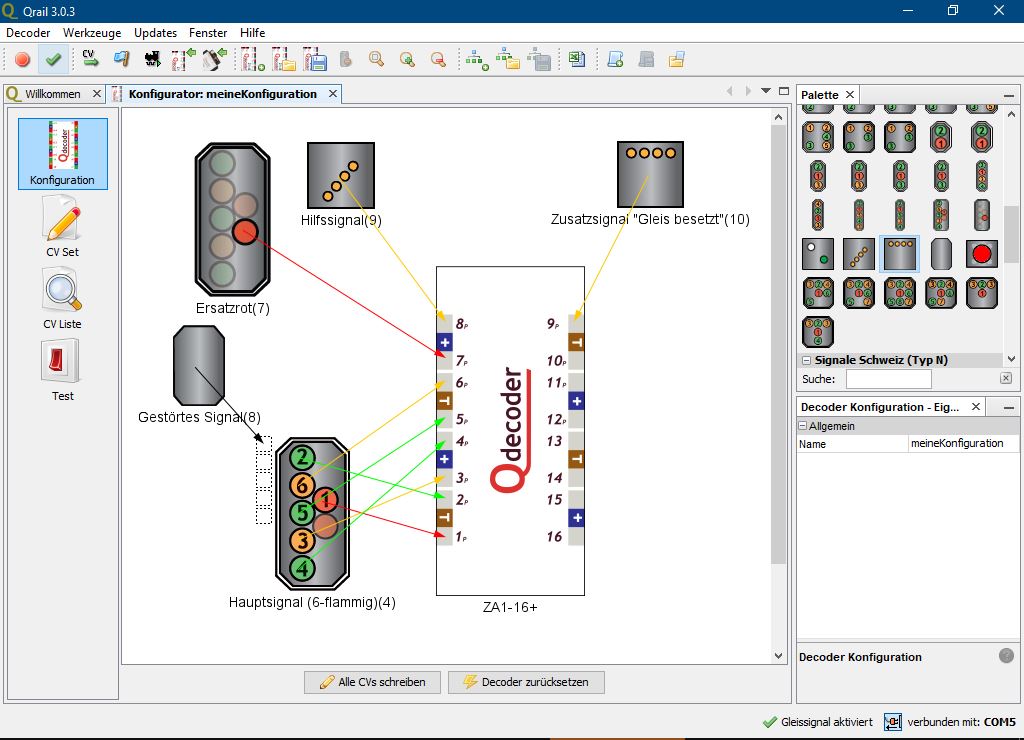Click the blue scroll icon with plus
This screenshot has height=740, width=1024.
click(615, 59)
